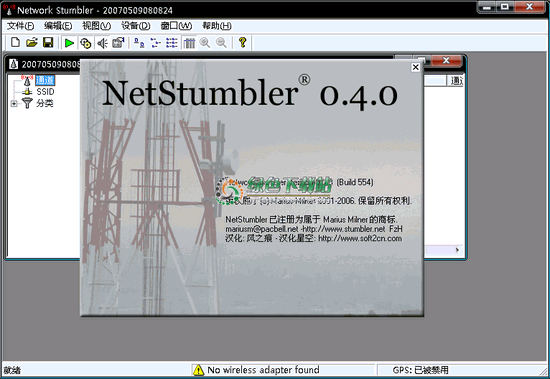Screen dimensions: 550x379
Task: Toggle the speaker sound icon in toolbar
Action: tap(102, 43)
